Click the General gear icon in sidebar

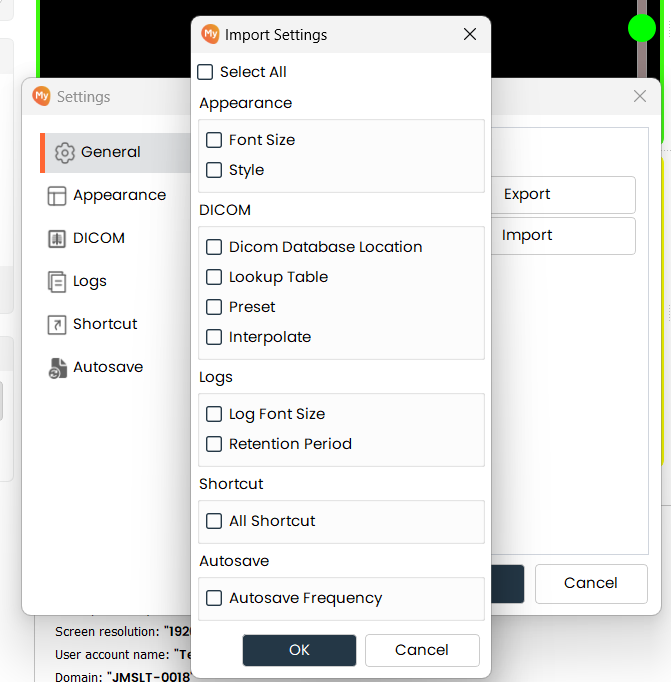65,153
